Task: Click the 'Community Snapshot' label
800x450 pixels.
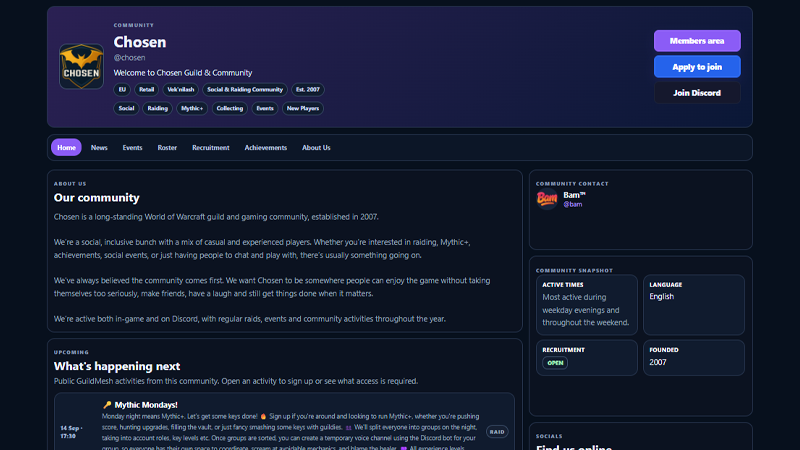Action: tap(574, 270)
